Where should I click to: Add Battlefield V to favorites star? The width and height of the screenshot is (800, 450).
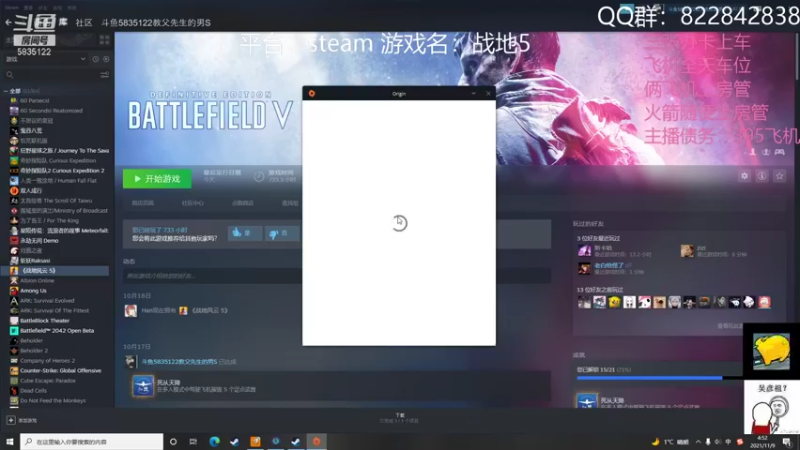[779, 176]
